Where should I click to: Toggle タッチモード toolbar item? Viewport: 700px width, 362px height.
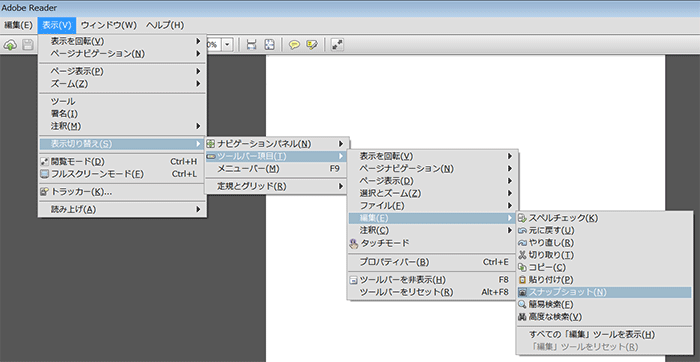coord(433,243)
